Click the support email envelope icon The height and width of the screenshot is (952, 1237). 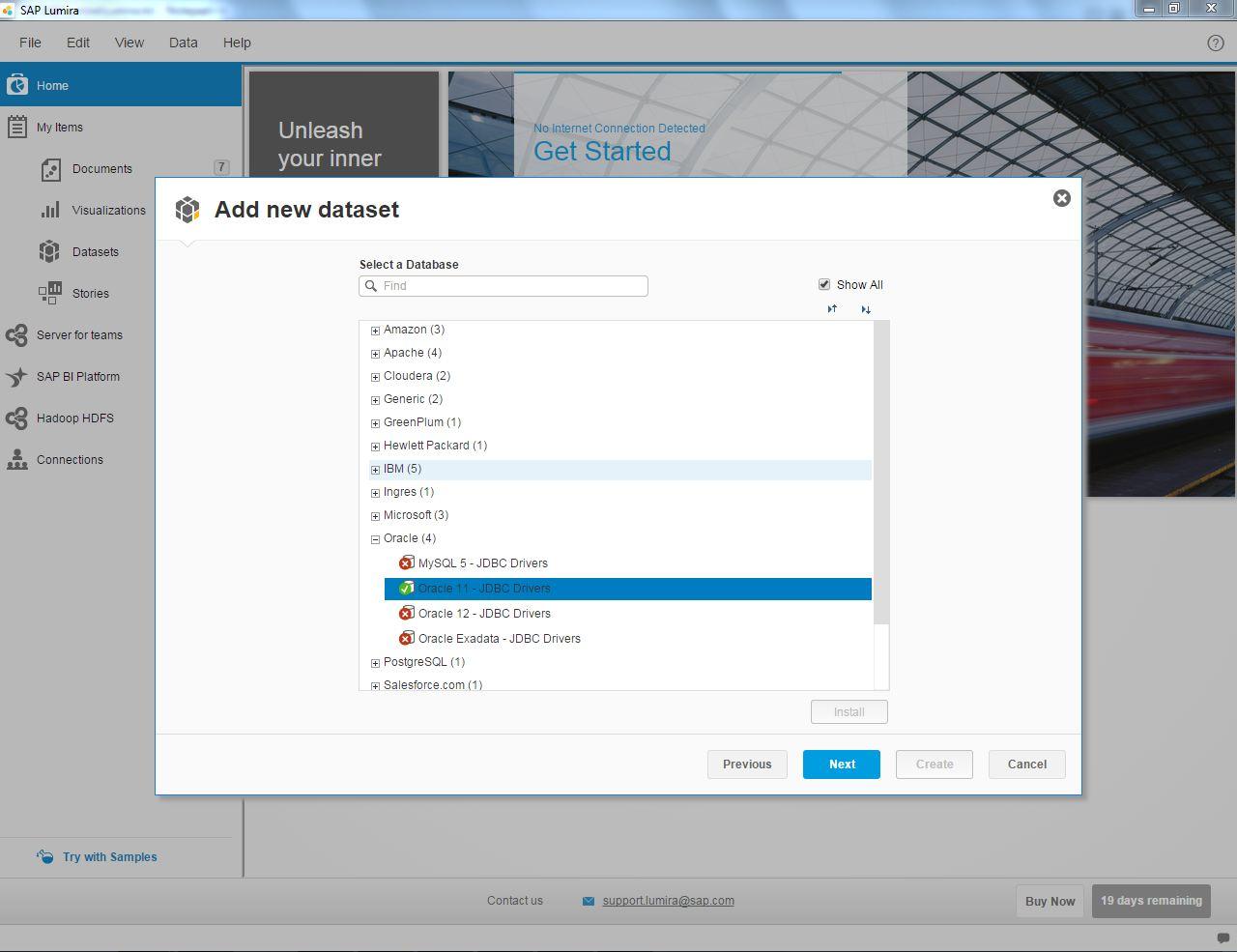point(589,901)
